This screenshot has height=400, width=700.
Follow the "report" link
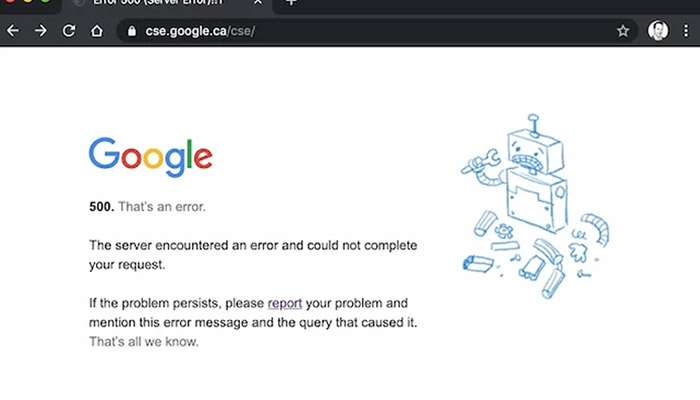(x=284, y=302)
